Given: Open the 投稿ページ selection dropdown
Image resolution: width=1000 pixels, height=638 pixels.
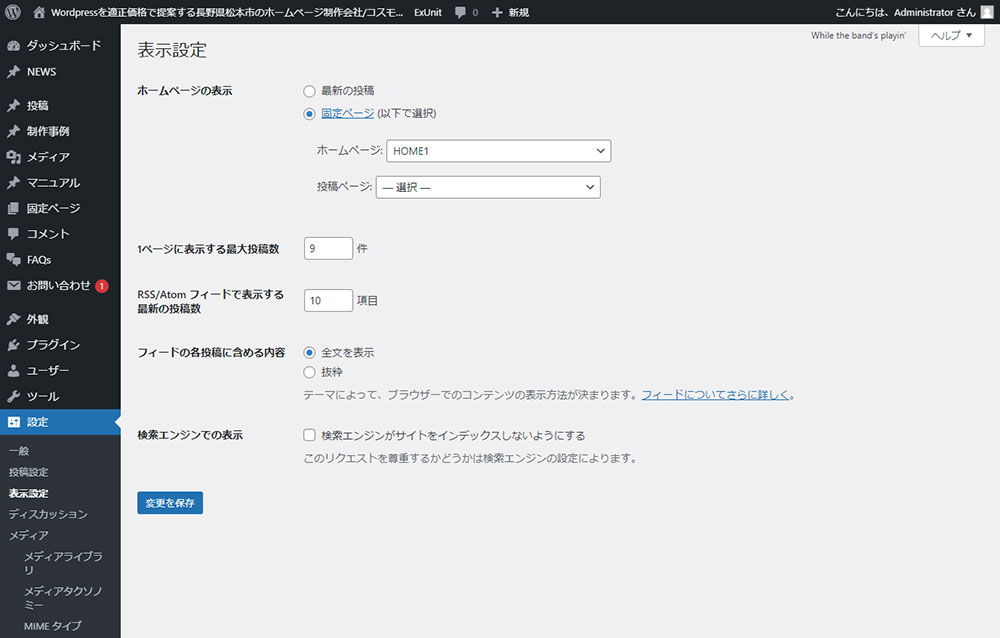Looking at the screenshot, I should [x=487, y=187].
